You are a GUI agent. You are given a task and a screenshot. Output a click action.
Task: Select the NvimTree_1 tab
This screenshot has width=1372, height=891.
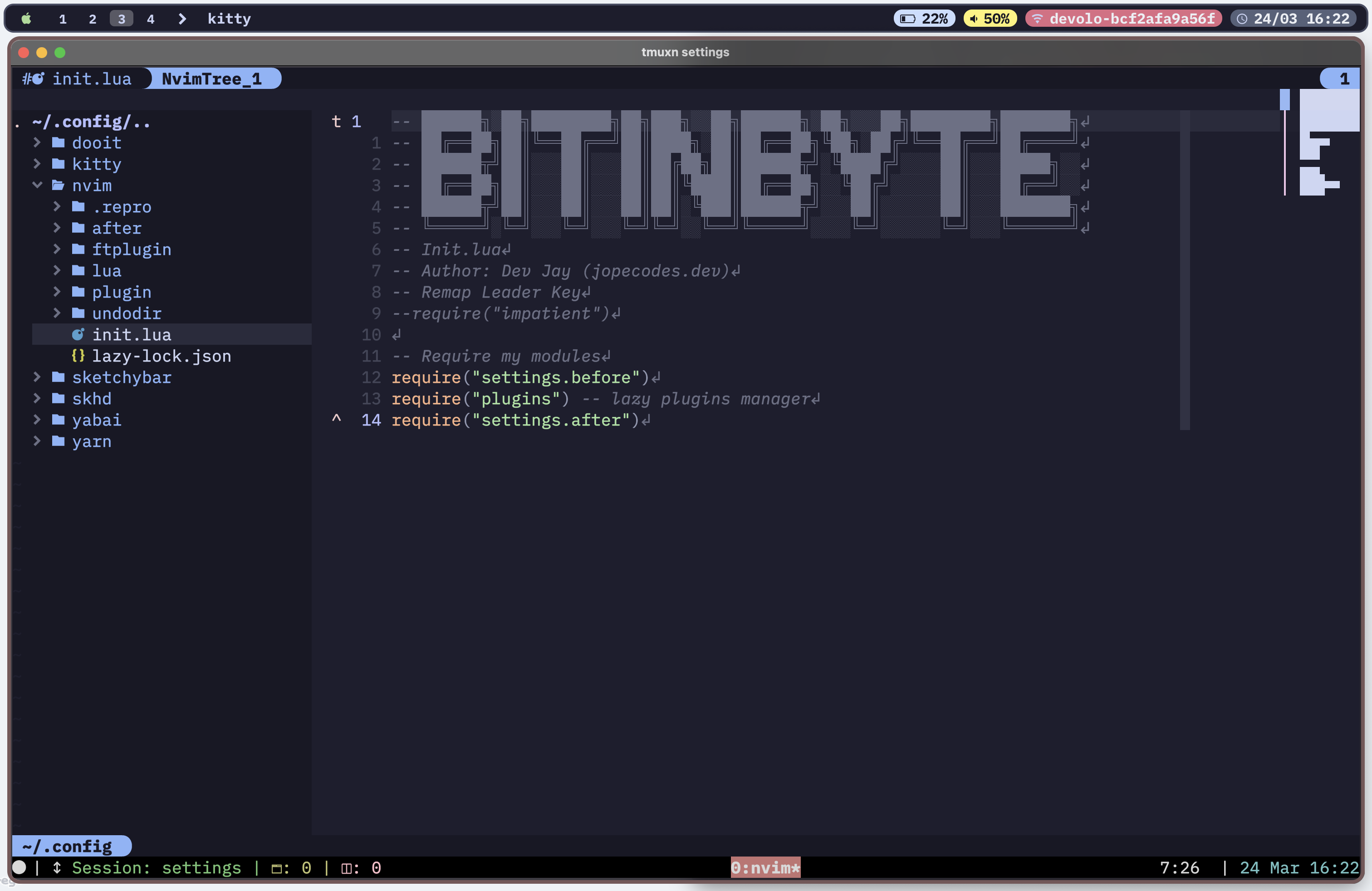click(211, 78)
